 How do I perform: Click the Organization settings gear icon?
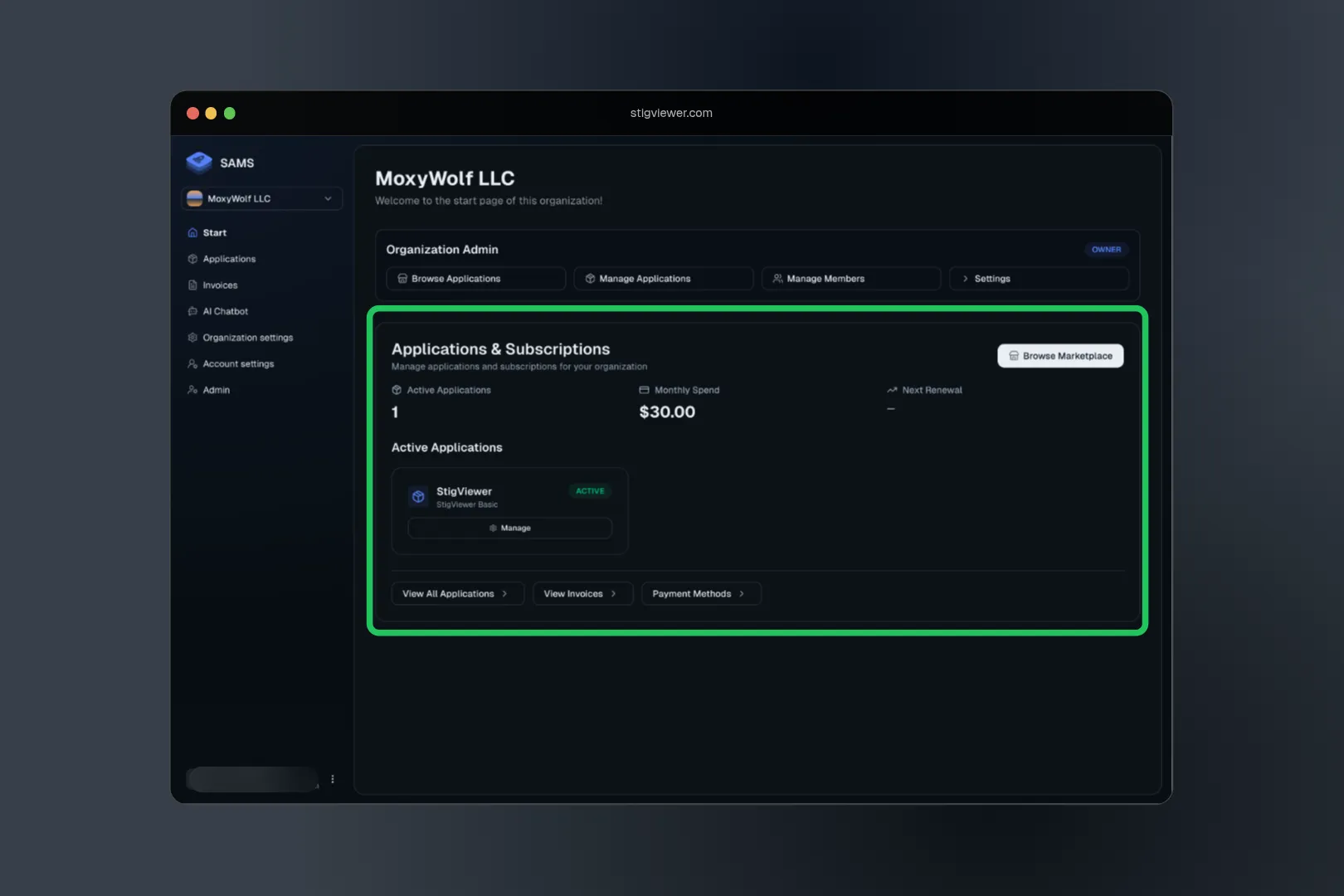click(x=192, y=338)
